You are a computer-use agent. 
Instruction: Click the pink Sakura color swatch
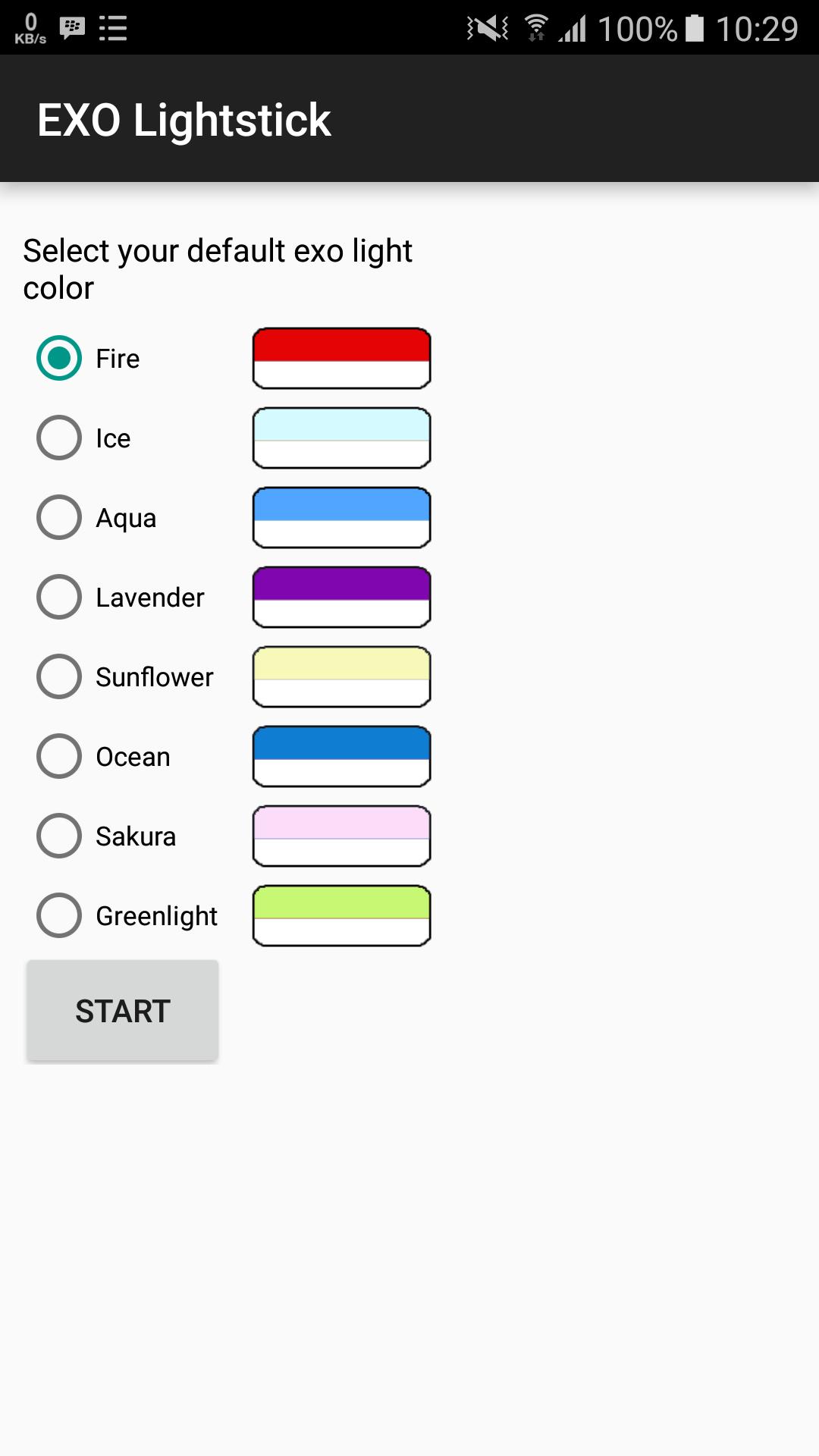(x=341, y=836)
